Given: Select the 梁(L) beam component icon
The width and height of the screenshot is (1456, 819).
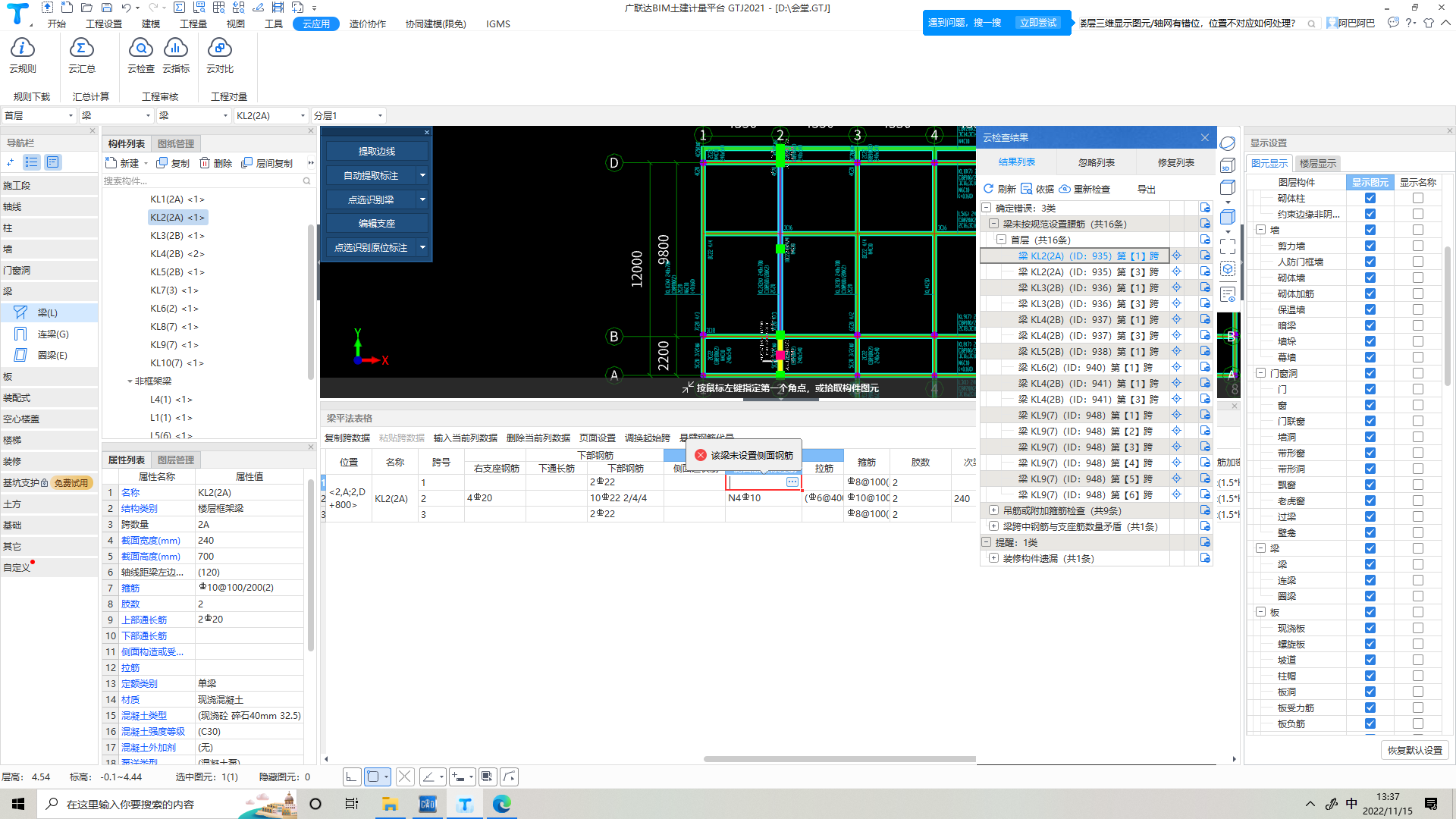Looking at the screenshot, I should pyautogui.click(x=20, y=312).
